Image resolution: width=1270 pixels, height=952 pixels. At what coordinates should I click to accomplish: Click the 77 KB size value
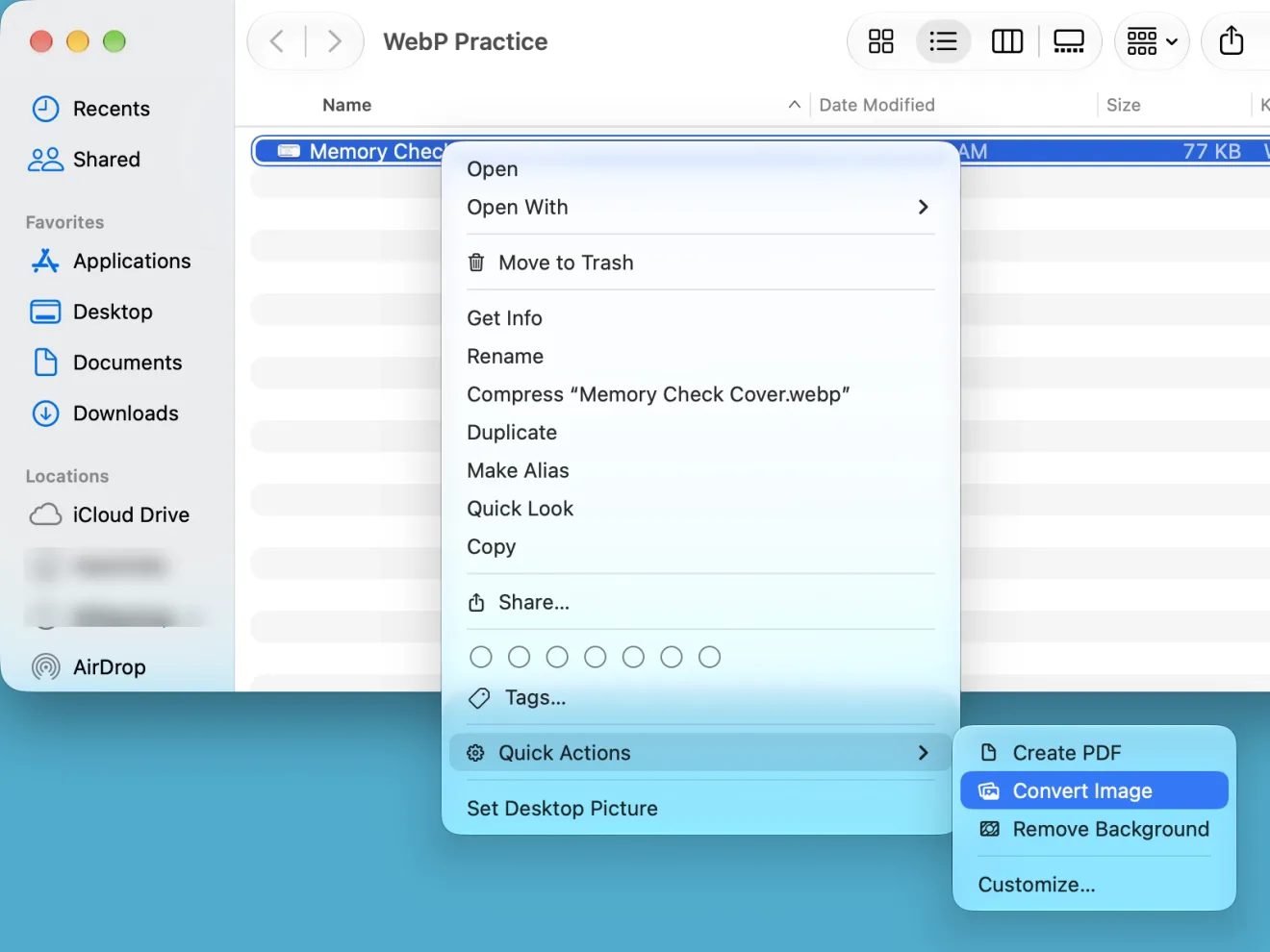tap(1211, 151)
